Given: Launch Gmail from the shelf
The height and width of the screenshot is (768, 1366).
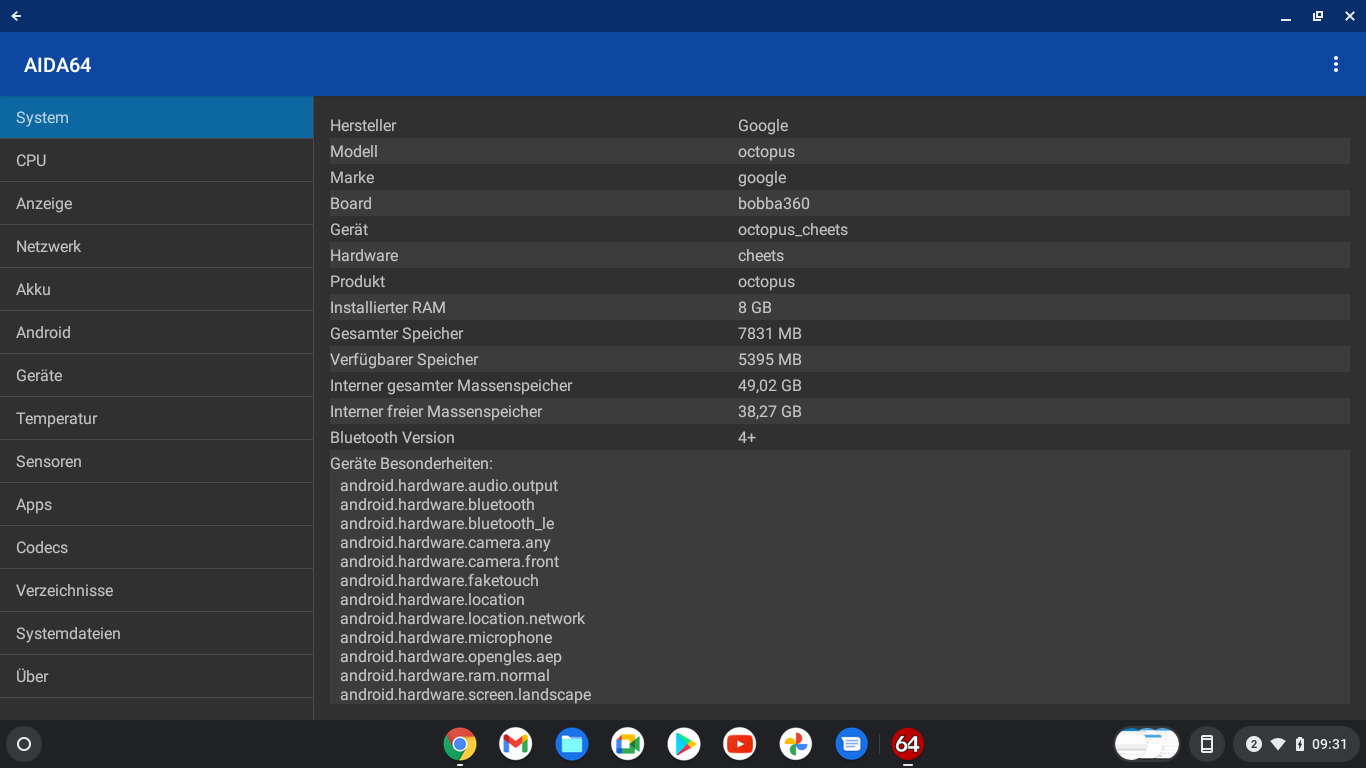Looking at the screenshot, I should [516, 744].
